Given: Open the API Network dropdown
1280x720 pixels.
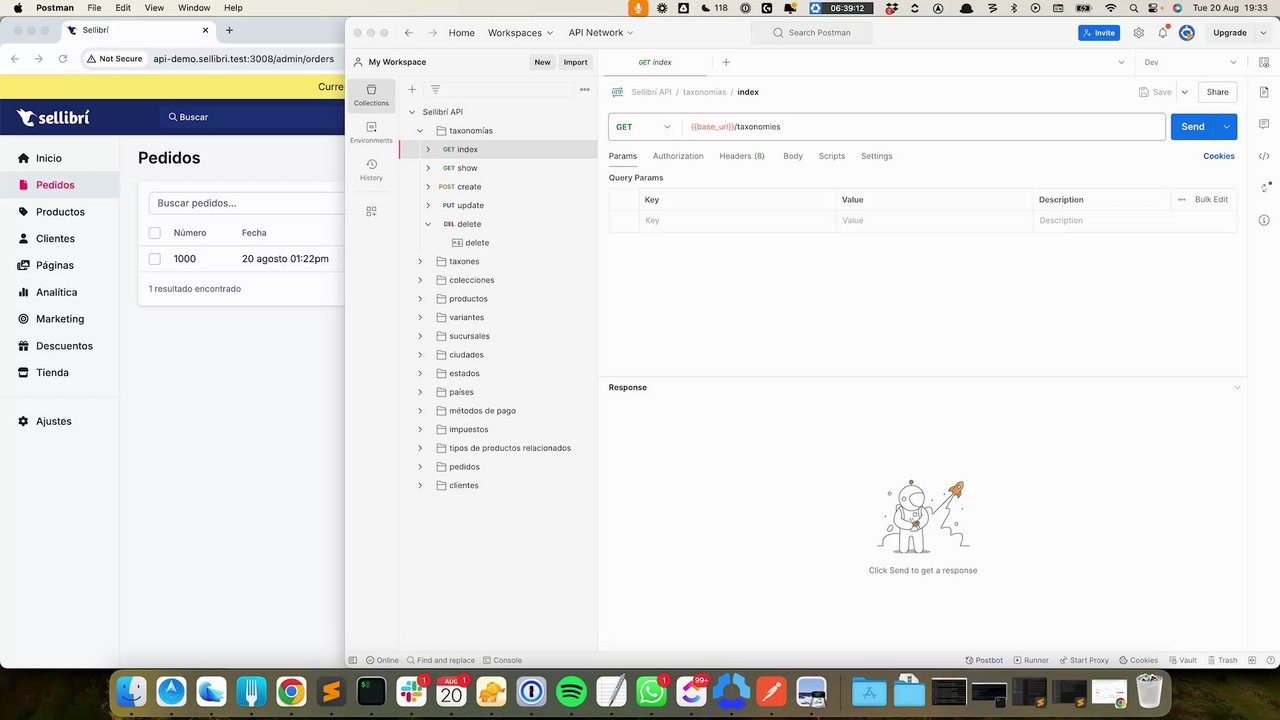Looking at the screenshot, I should point(602,32).
